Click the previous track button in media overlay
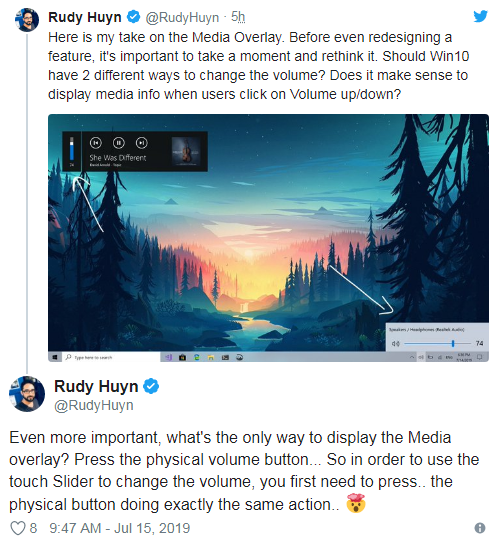Screen dimensions: 499x549 [96, 143]
